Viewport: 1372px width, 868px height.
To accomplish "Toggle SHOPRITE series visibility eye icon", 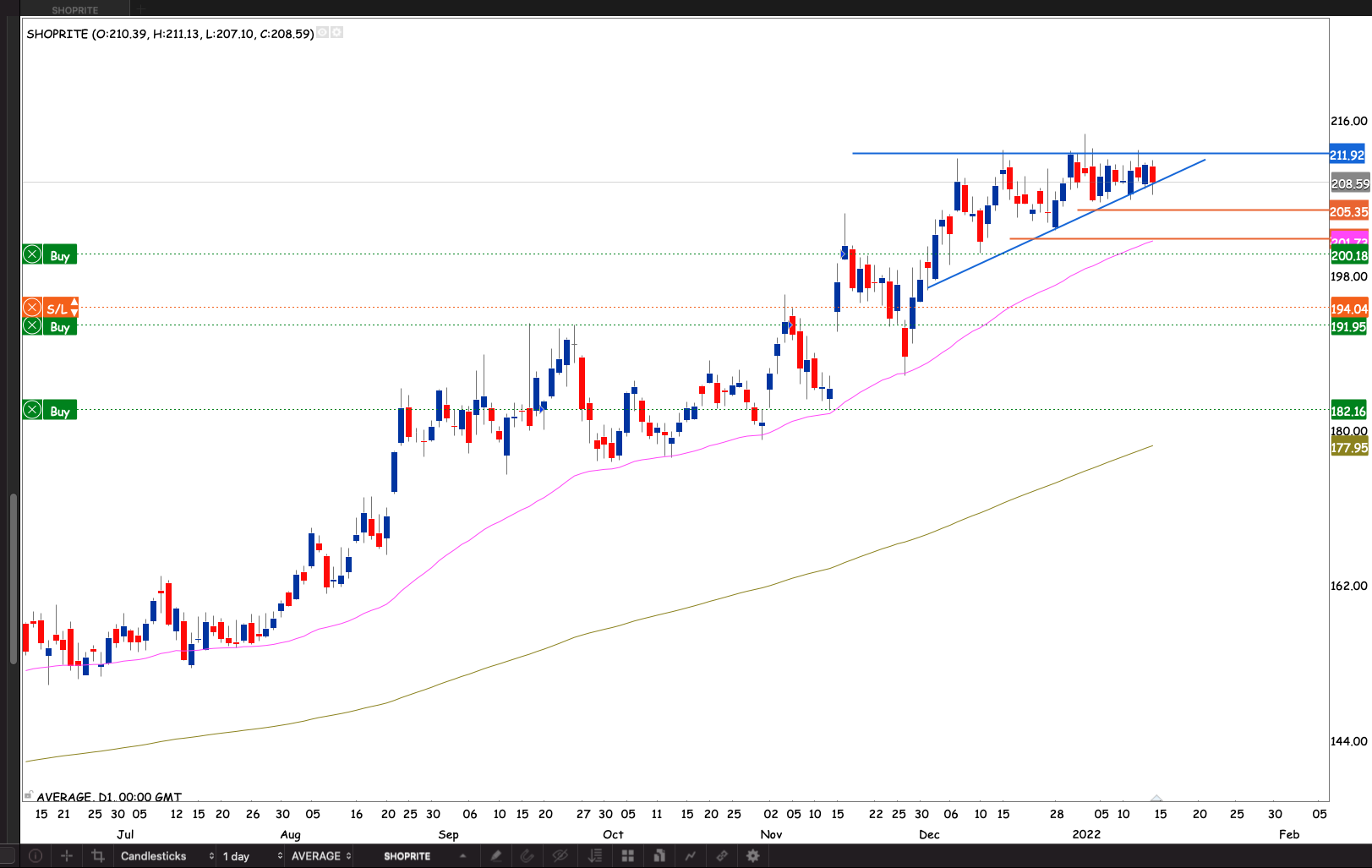I will coord(322,33).
